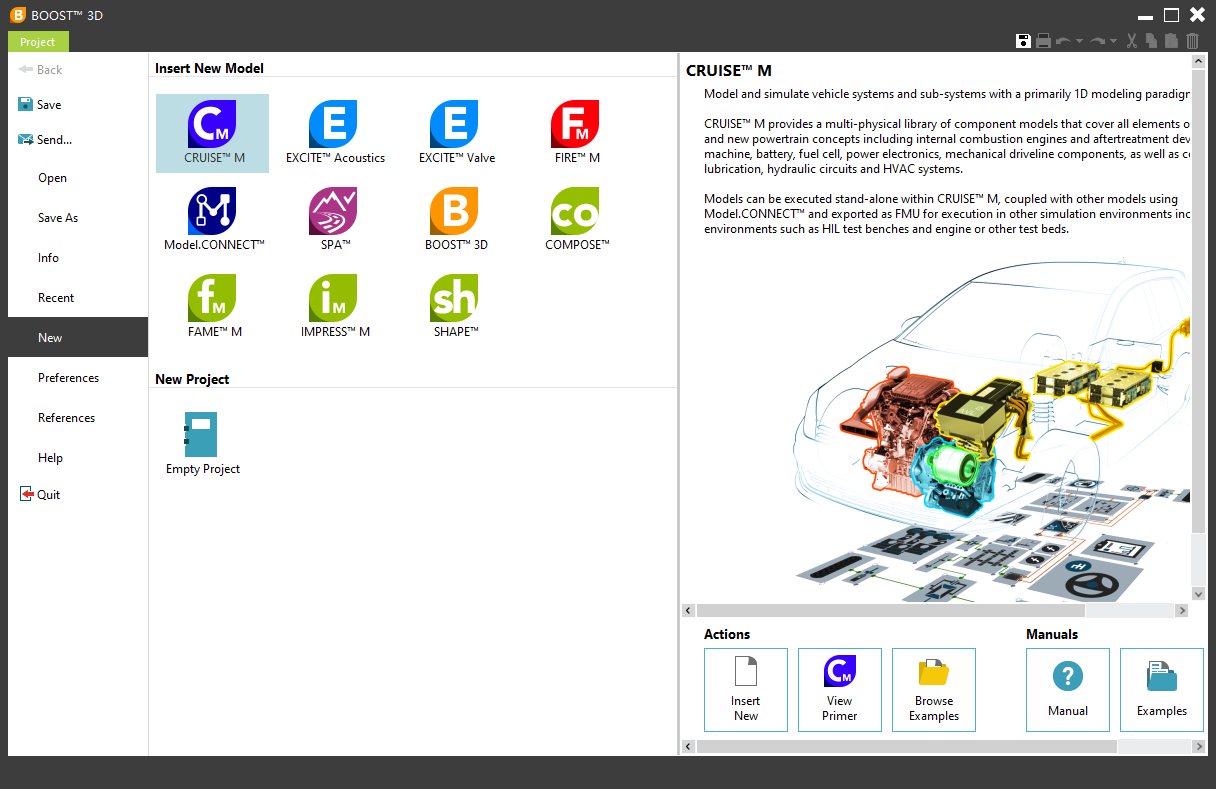Click Browse Examples button
1216x789 pixels.
coord(934,690)
